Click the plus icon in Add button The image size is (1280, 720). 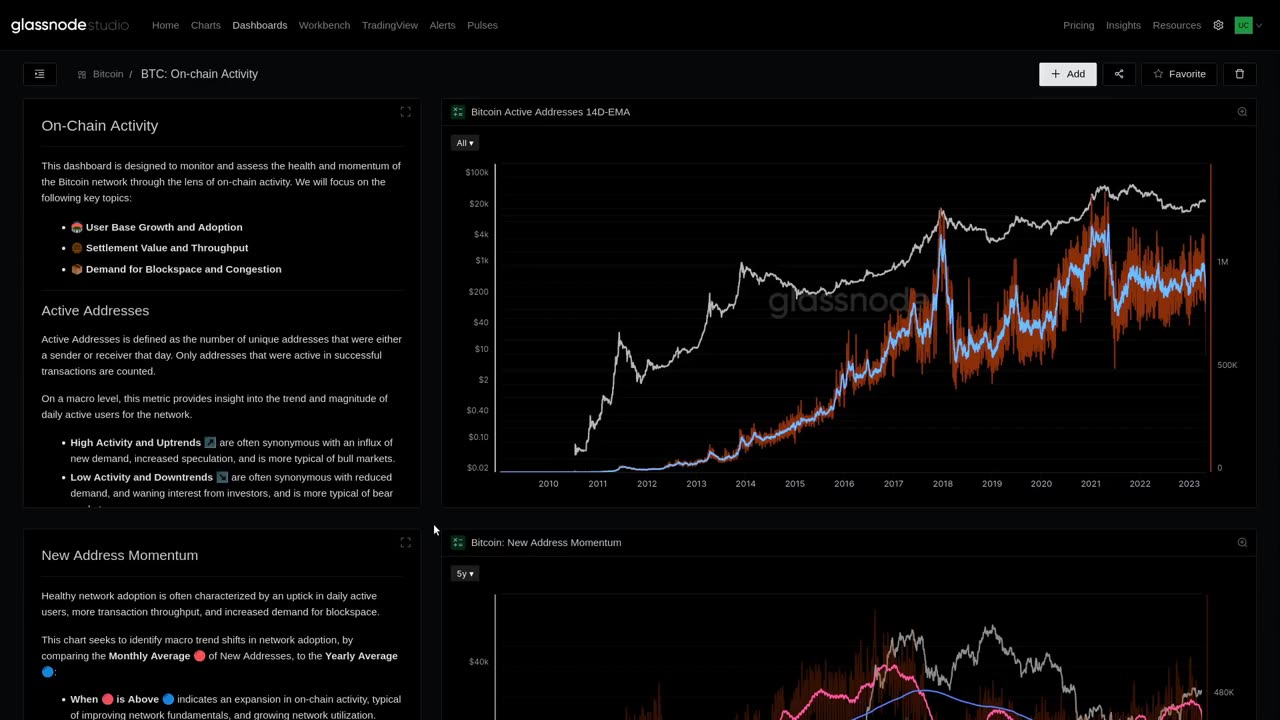(1055, 74)
